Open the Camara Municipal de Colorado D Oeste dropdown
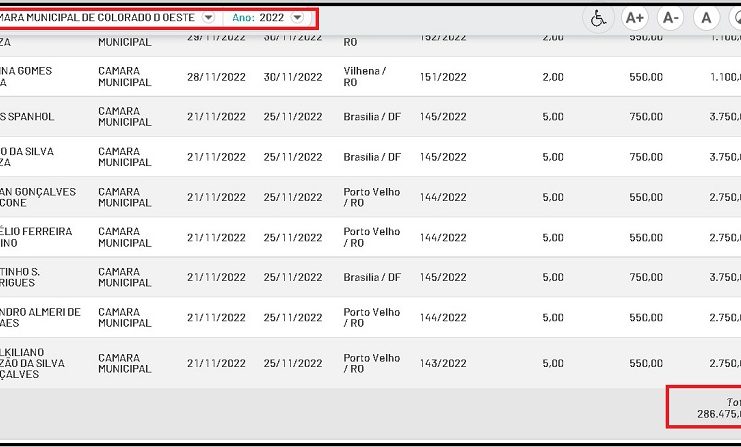The height and width of the screenshot is (447, 741). click(207, 18)
